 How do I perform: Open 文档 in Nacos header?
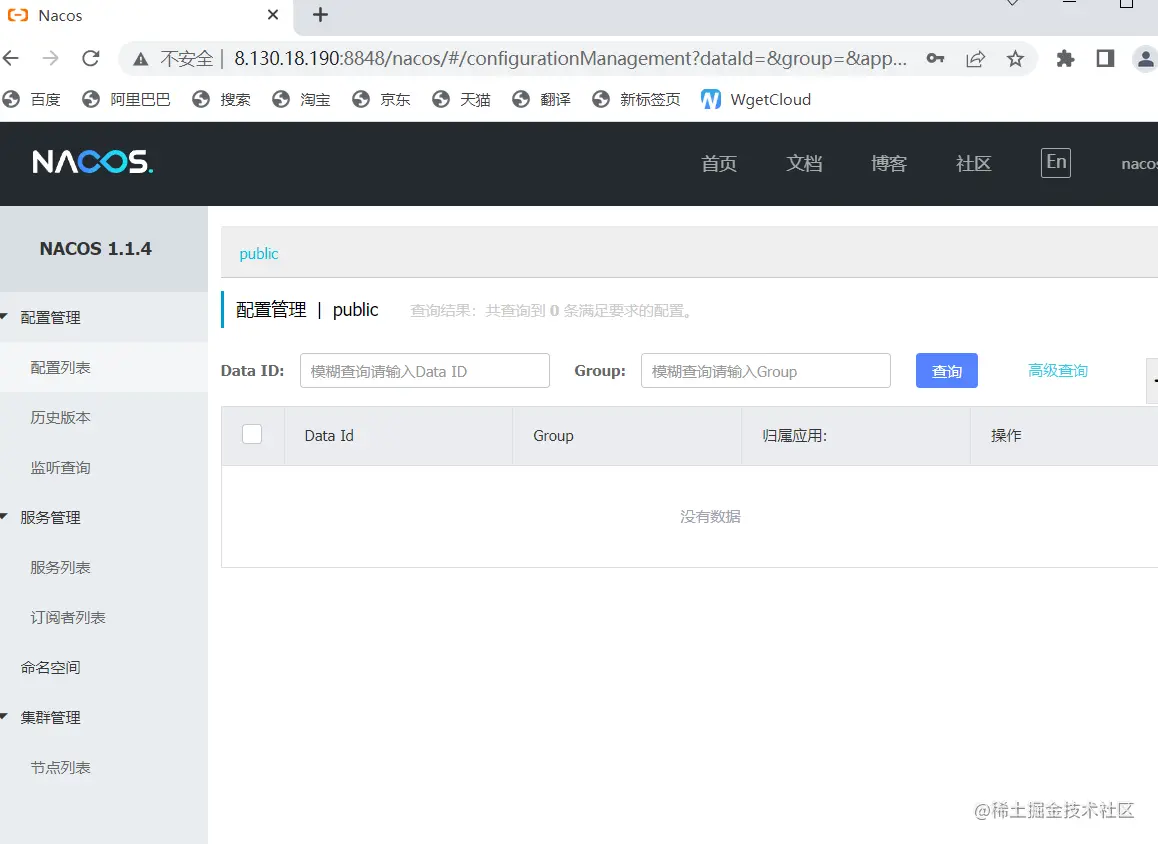point(804,163)
